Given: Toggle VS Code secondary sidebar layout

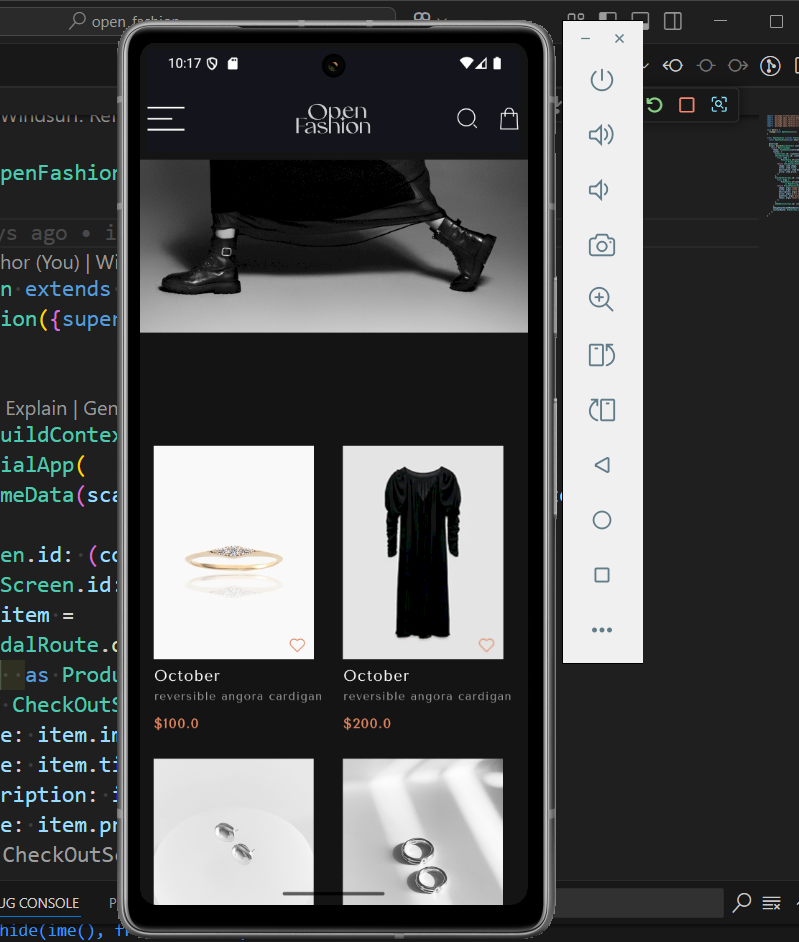Looking at the screenshot, I should point(673,21).
